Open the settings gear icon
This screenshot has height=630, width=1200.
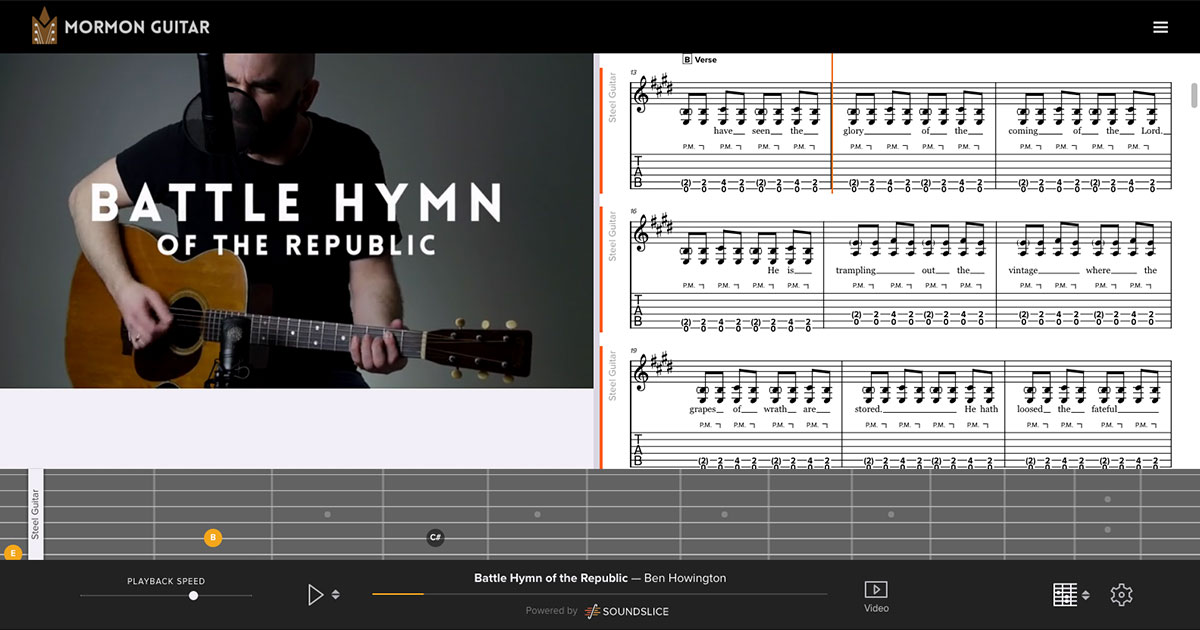pyautogui.click(x=1121, y=595)
